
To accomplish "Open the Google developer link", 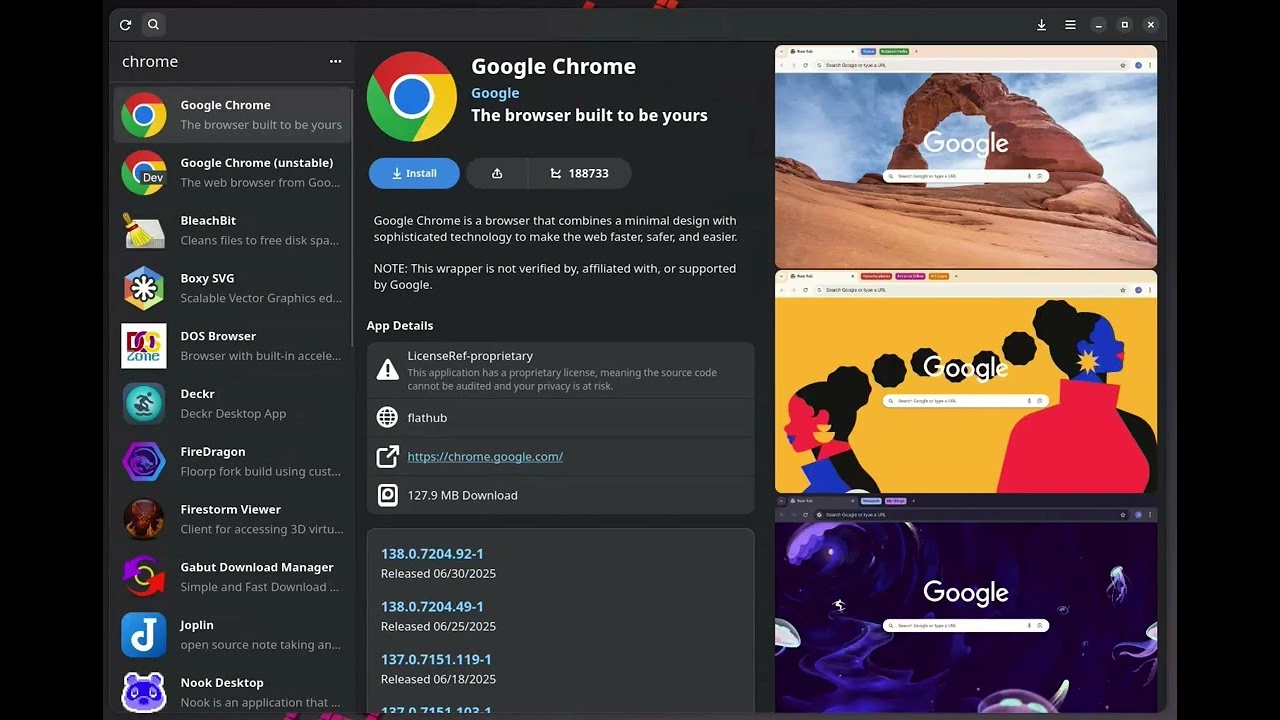I will [x=495, y=93].
